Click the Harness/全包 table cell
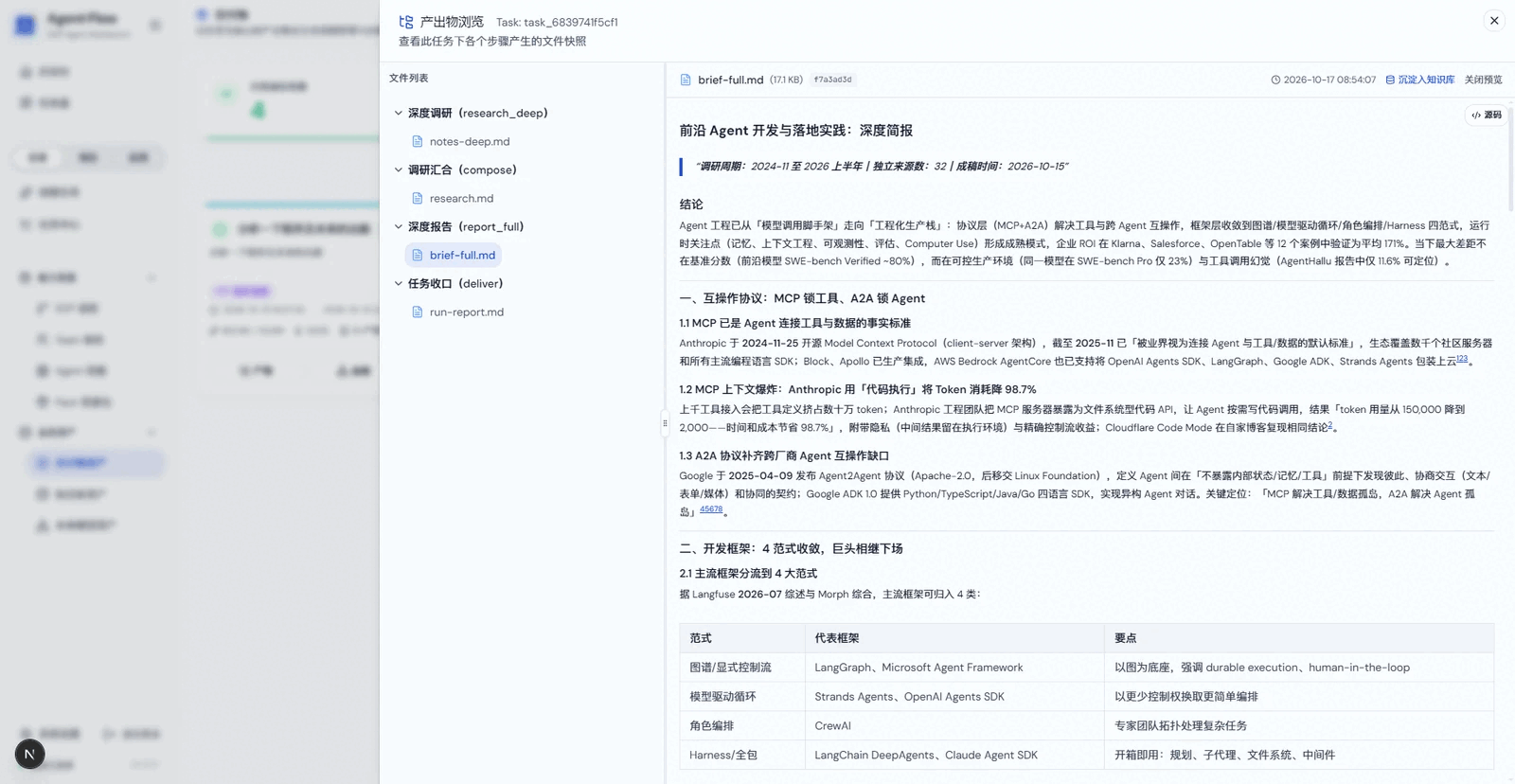1515x784 pixels. pyautogui.click(x=742, y=755)
